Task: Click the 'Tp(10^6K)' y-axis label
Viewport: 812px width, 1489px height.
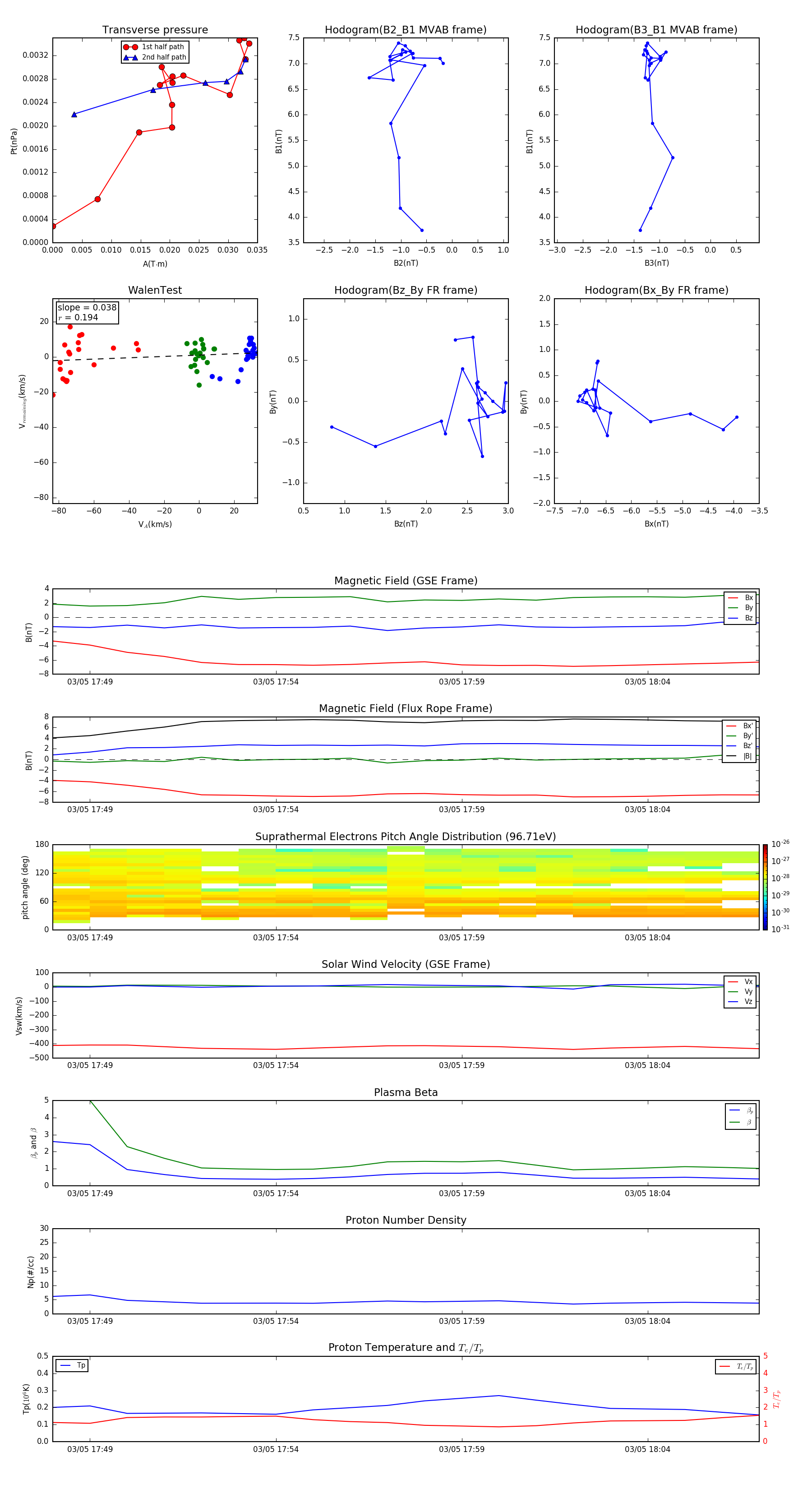Action: (26, 1399)
